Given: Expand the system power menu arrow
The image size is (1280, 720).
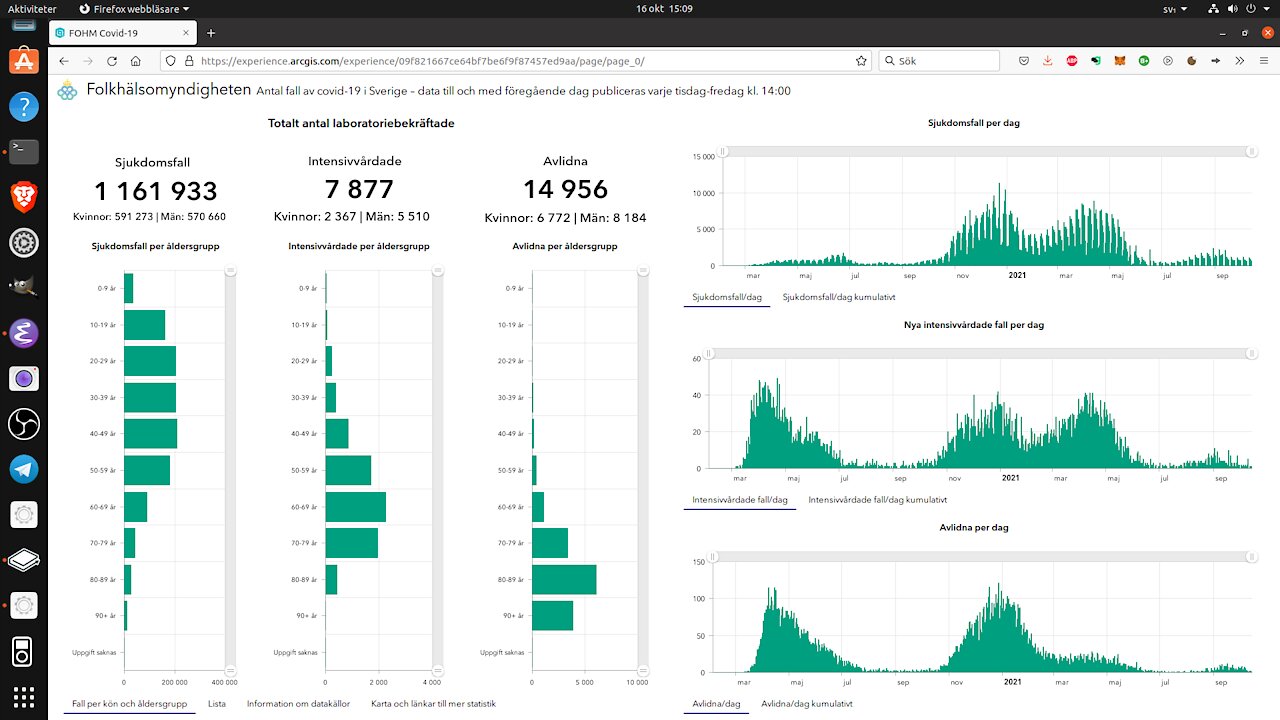Looking at the screenshot, I should pyautogui.click(x=1268, y=8).
